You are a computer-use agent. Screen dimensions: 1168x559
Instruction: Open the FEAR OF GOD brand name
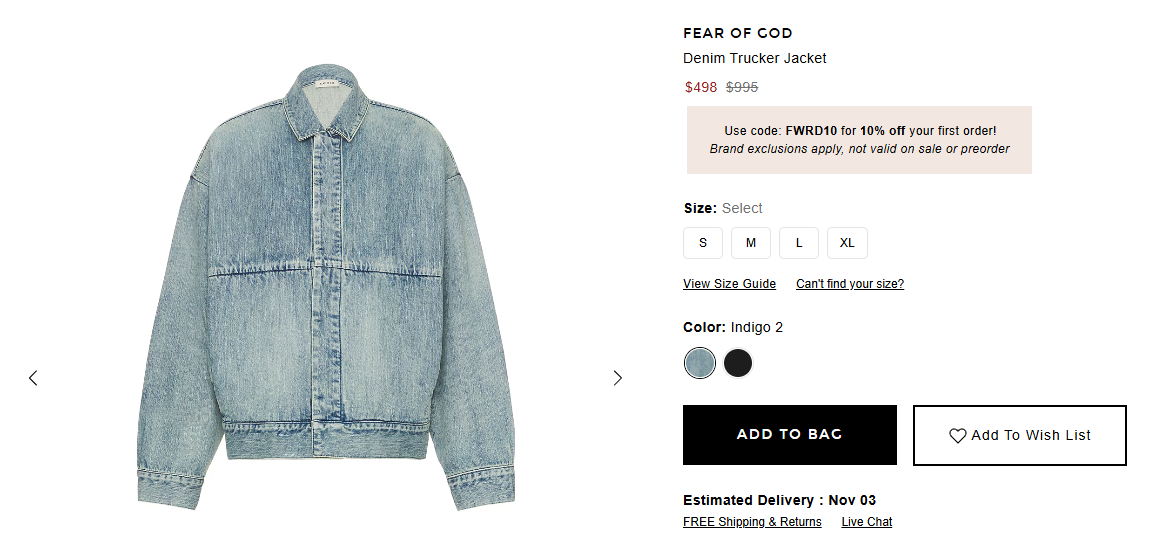point(738,34)
